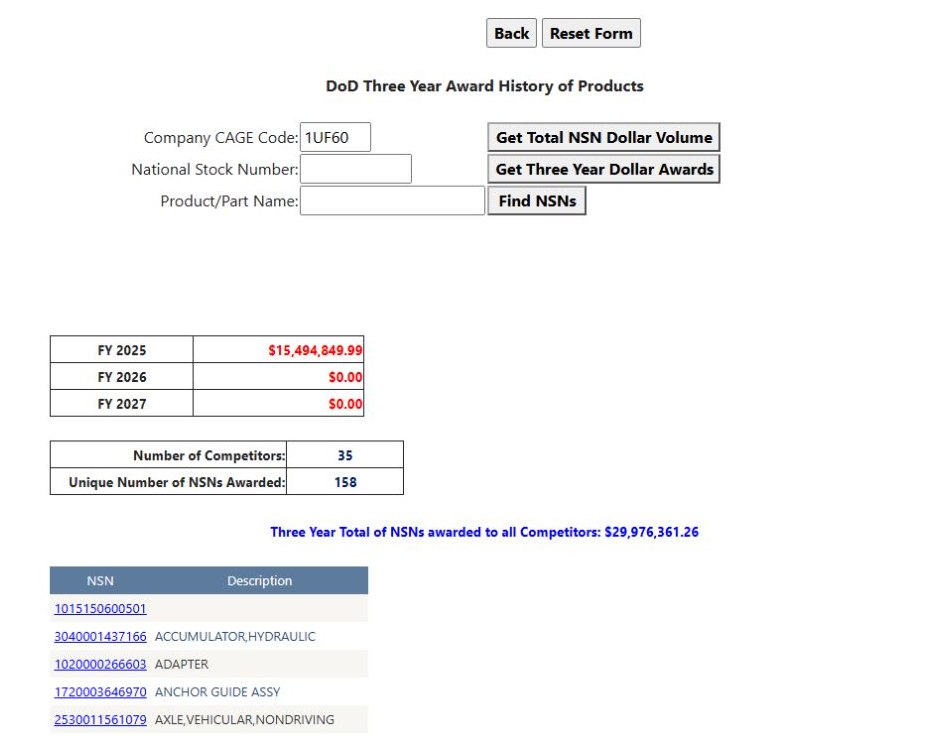Click the Find NSNs button

click(x=537, y=201)
